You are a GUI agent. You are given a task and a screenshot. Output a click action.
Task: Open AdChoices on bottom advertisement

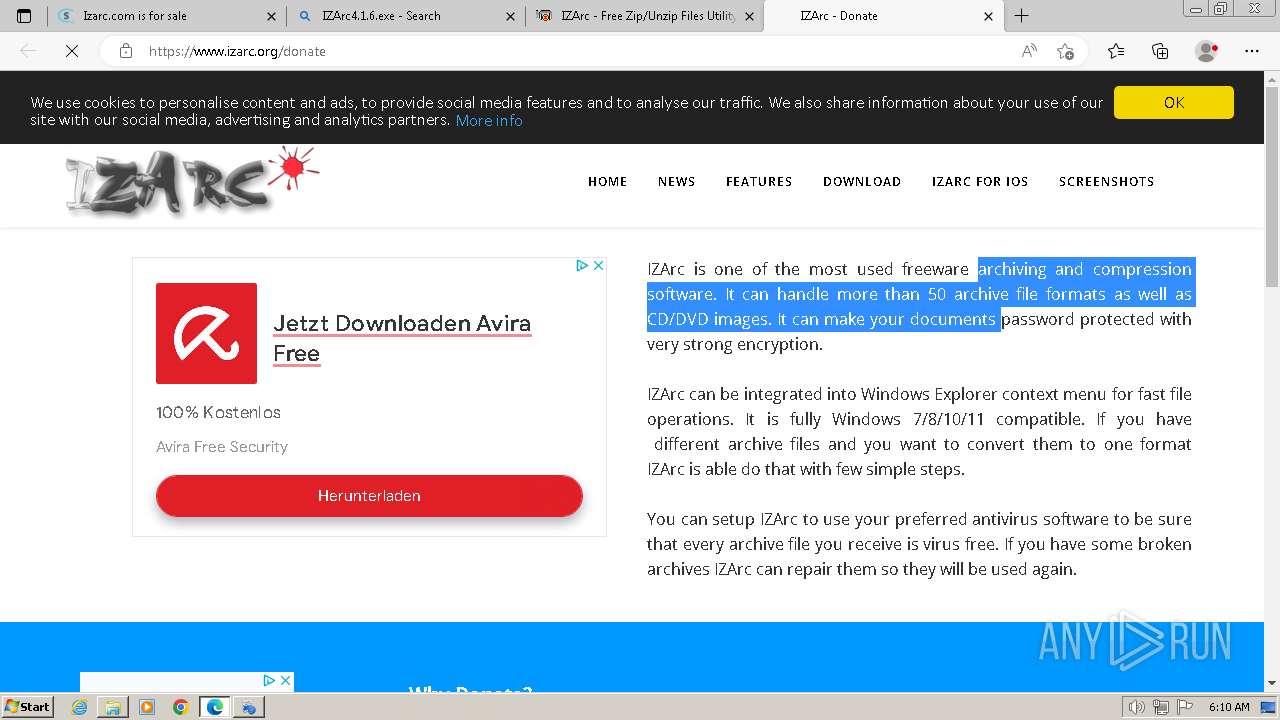pos(269,680)
